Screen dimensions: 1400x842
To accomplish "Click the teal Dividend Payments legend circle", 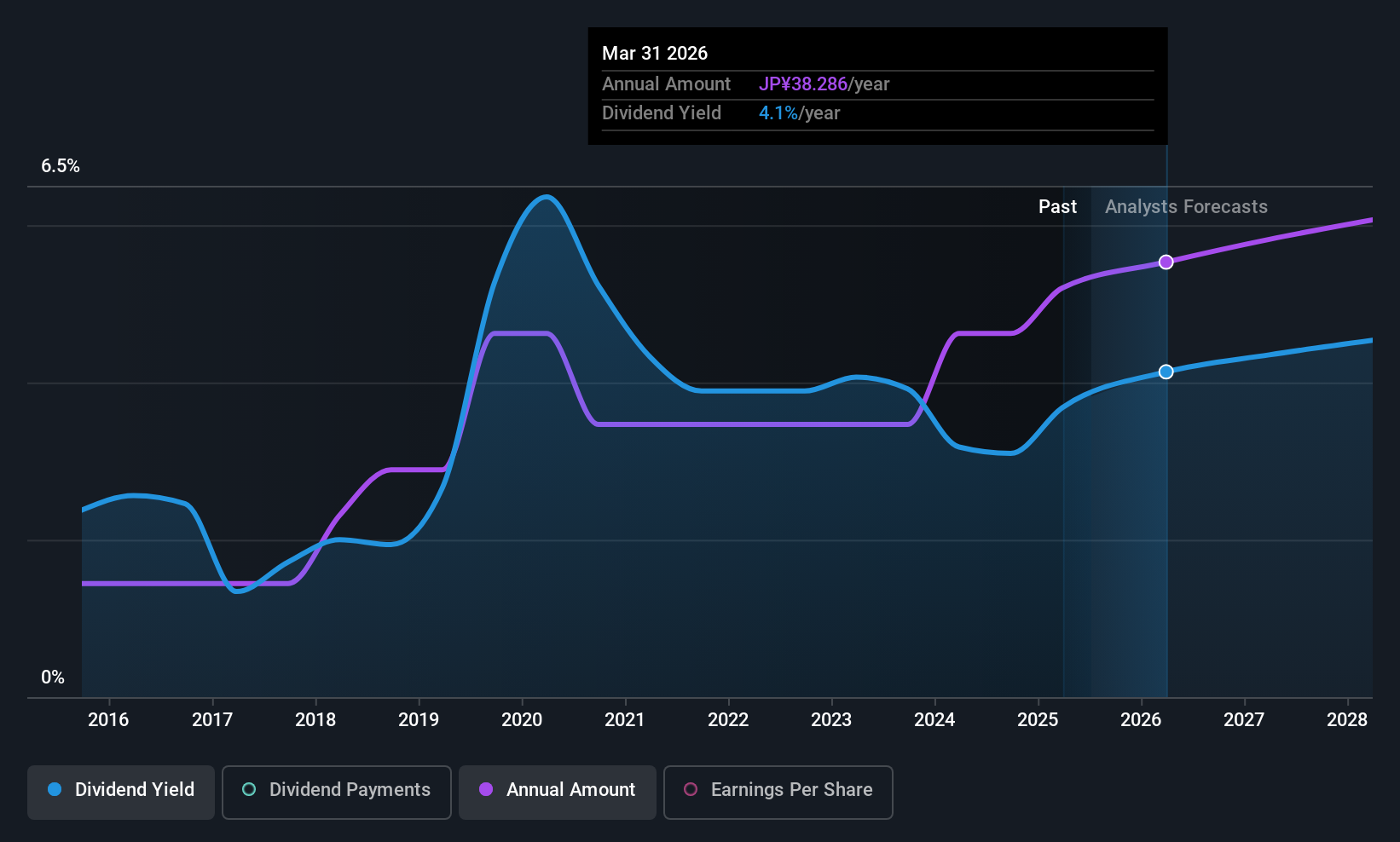I will coord(249,789).
